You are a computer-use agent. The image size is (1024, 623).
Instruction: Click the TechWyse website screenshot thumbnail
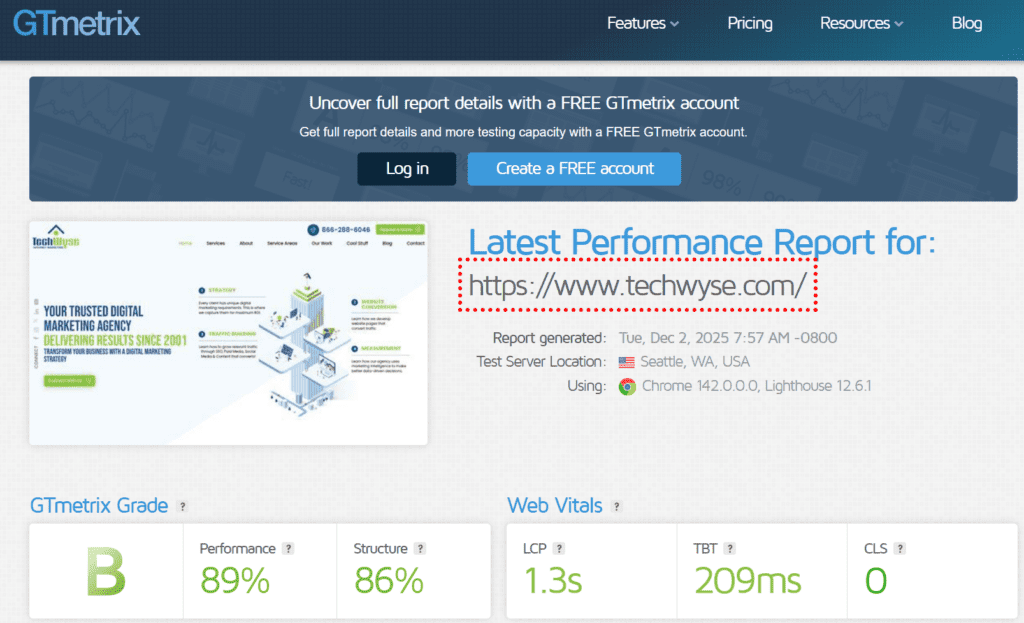228,333
